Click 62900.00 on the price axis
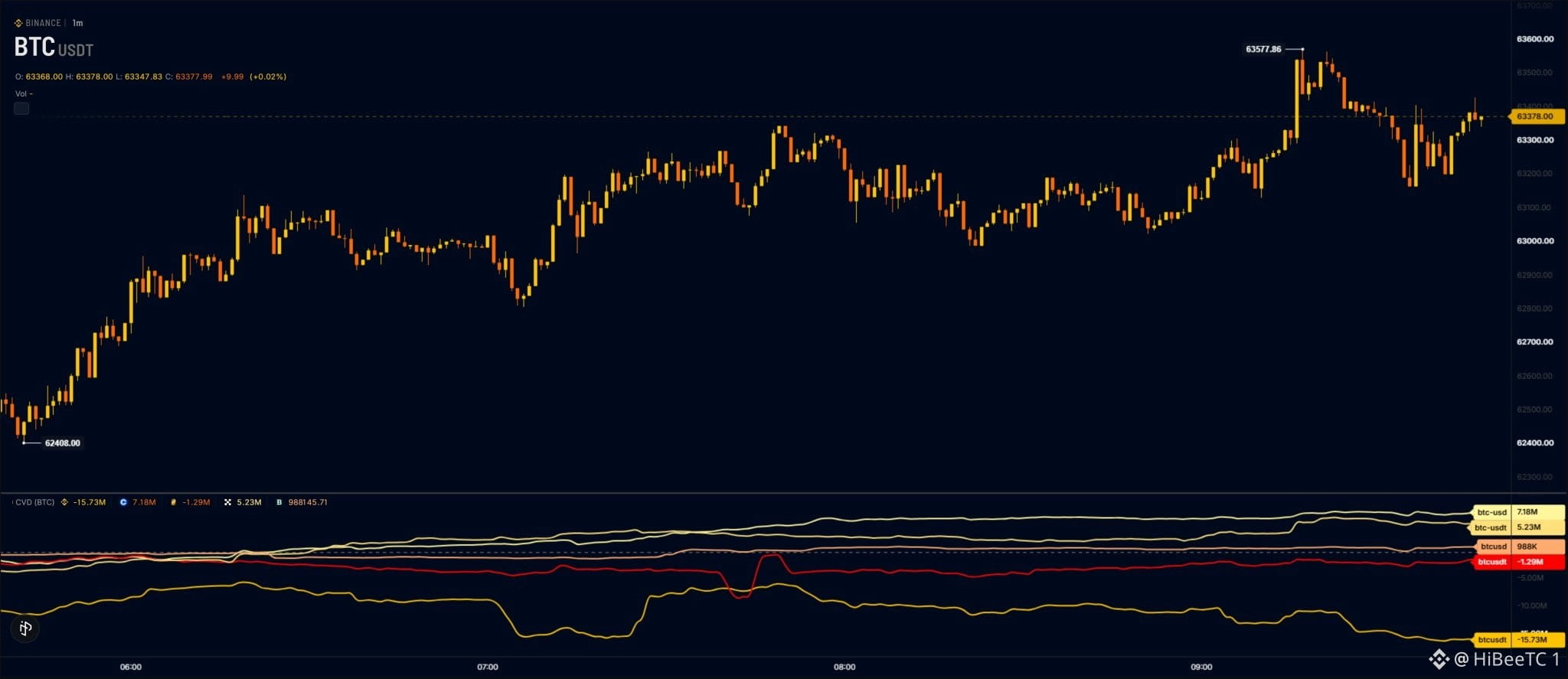The width and height of the screenshot is (1568, 679). tap(1535, 275)
